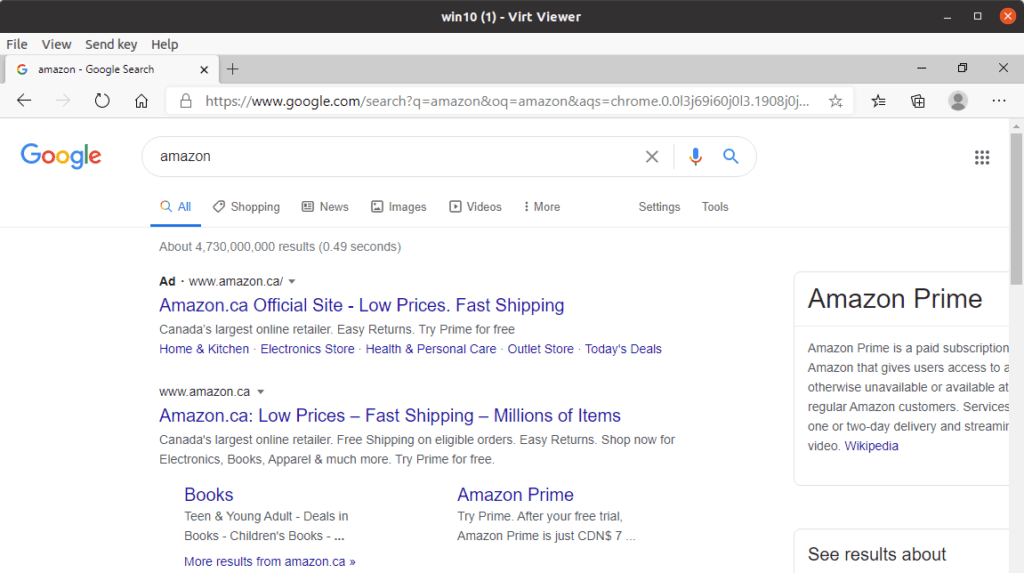Open Amazon.ca Official Site ad link
Viewport: 1024px width, 573px height.
coord(362,305)
